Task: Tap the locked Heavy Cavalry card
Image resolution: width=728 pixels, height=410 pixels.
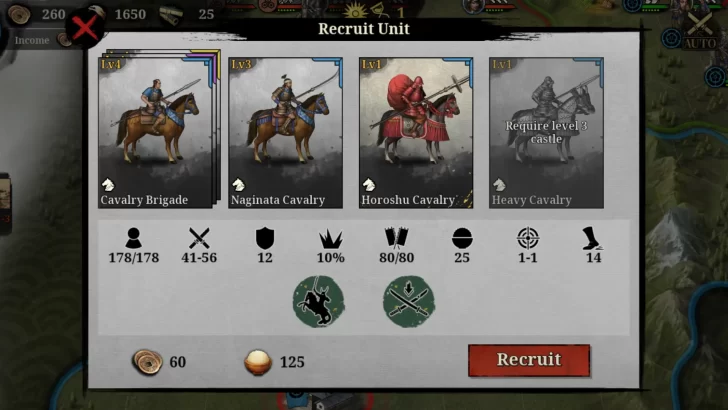Action: tap(546, 132)
